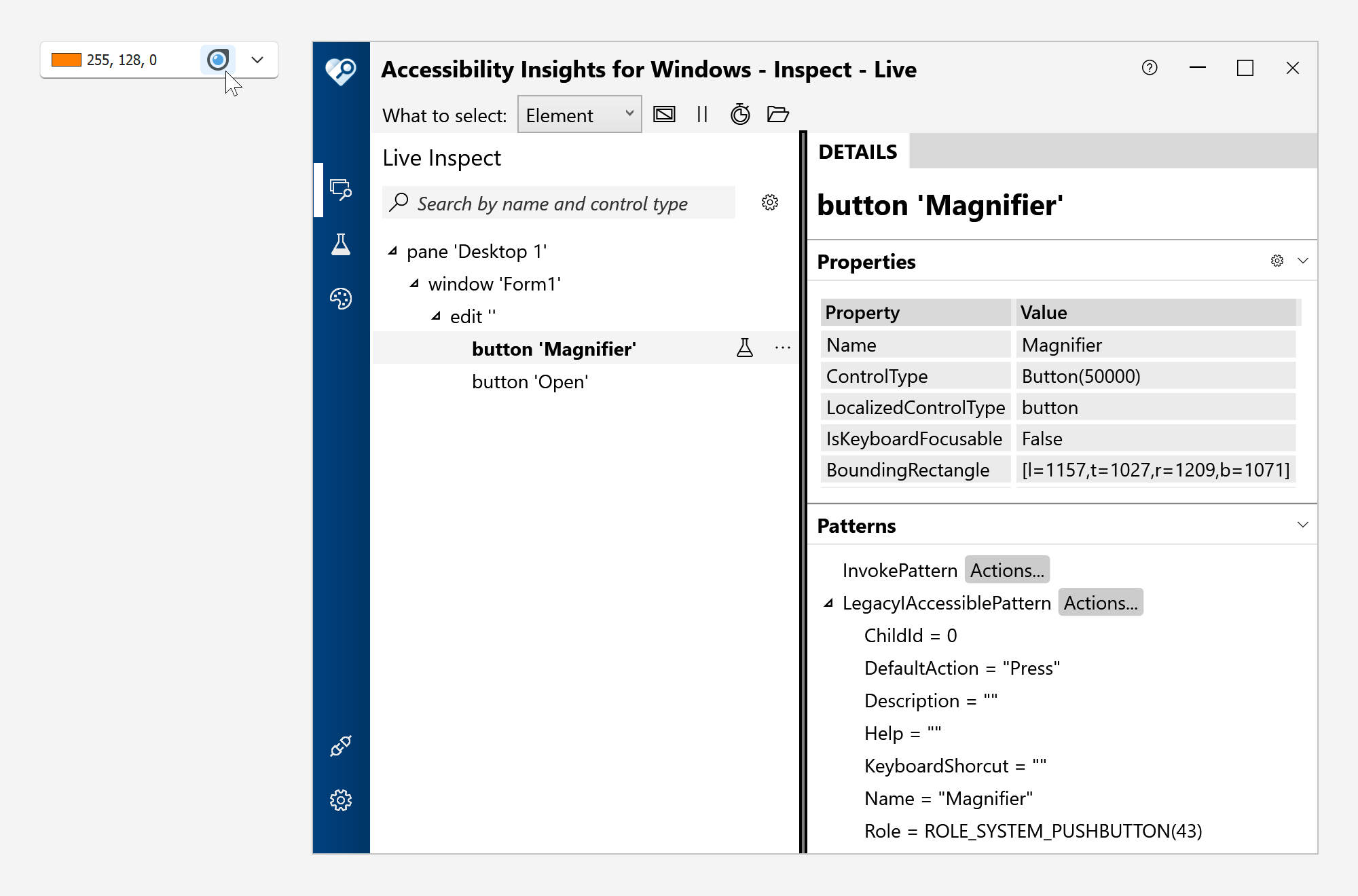Click Actions button next to LegacyIAccessiblePattern
The height and width of the screenshot is (896, 1358).
(x=1101, y=603)
